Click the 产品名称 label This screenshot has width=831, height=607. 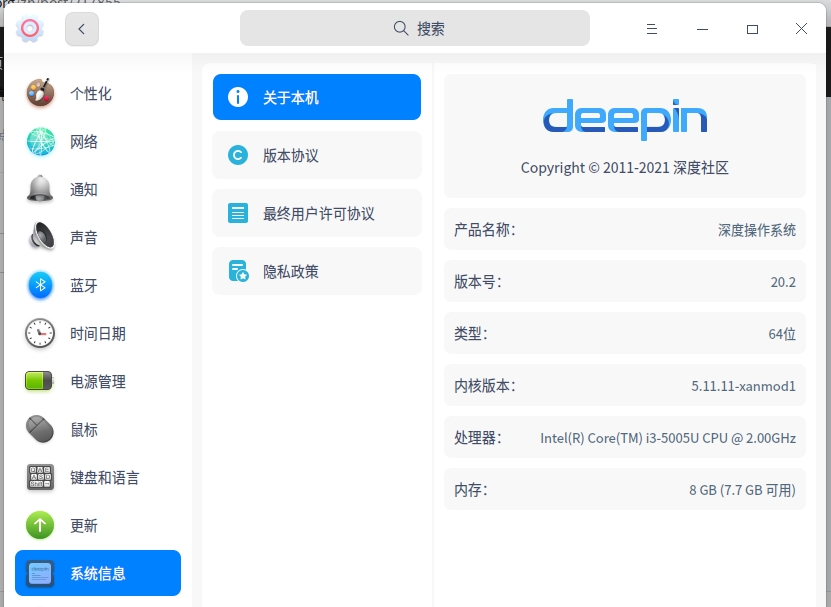(484, 230)
